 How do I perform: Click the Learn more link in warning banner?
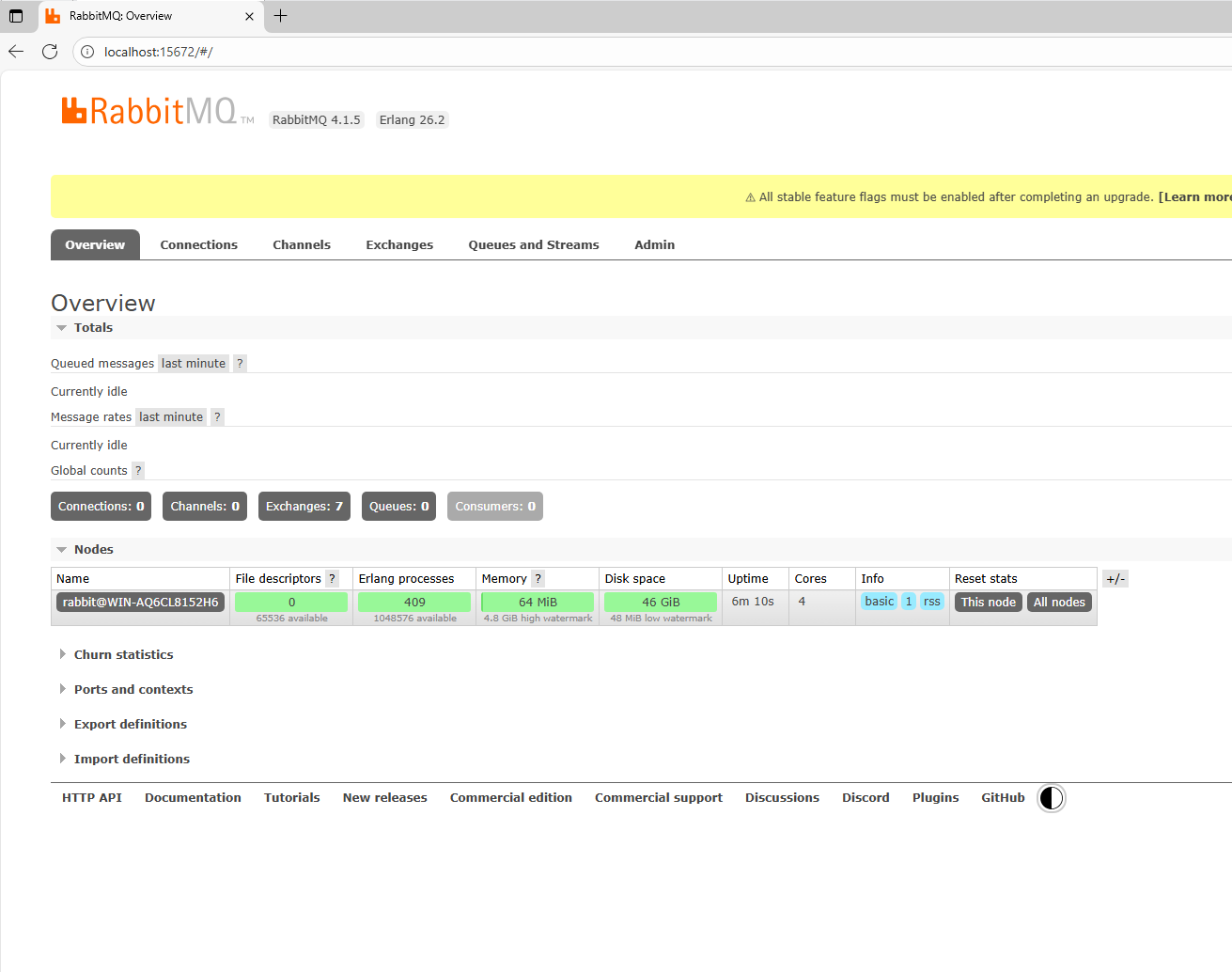click(1195, 197)
